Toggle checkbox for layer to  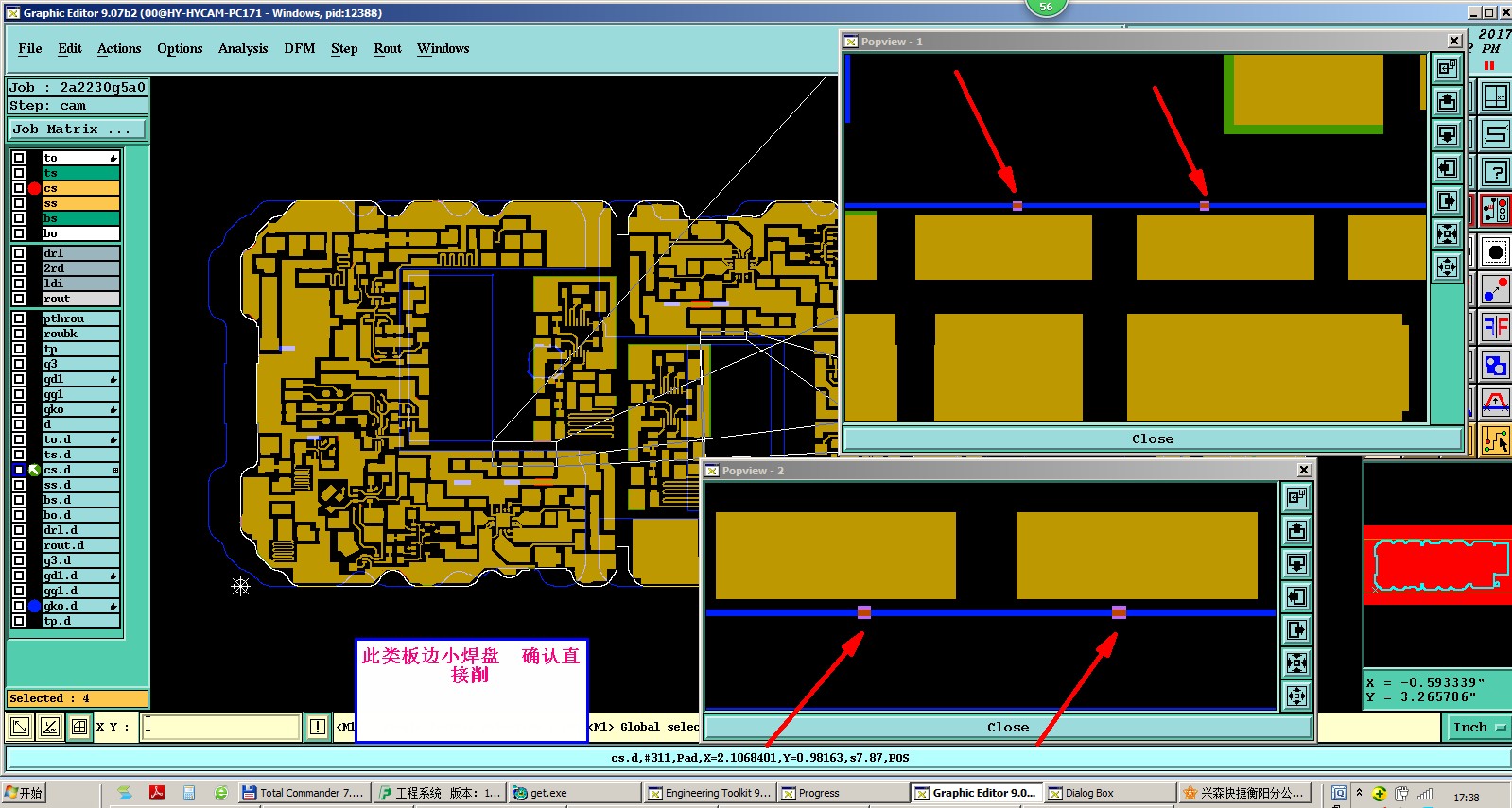[19, 158]
